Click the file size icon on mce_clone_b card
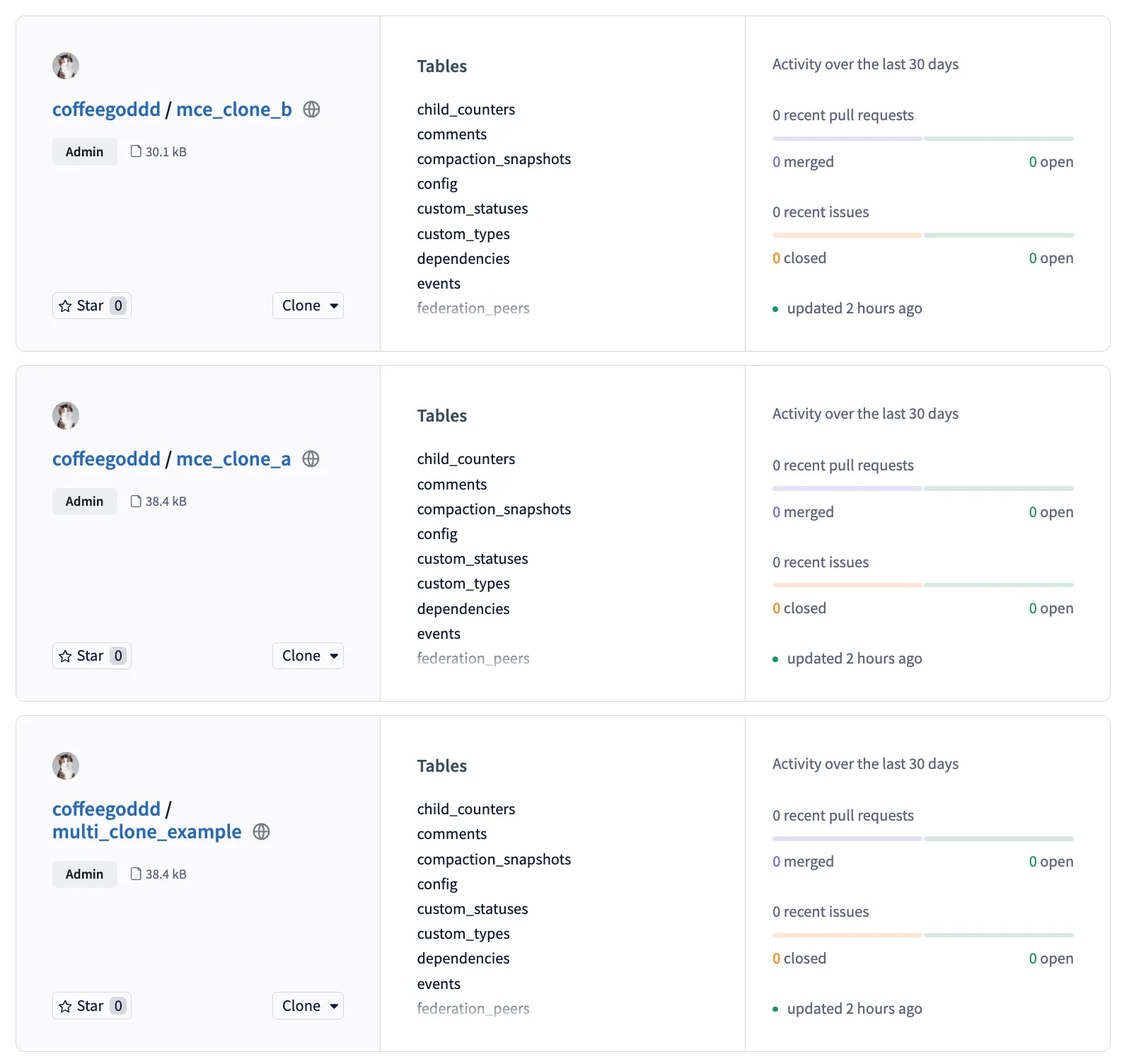 [x=136, y=151]
